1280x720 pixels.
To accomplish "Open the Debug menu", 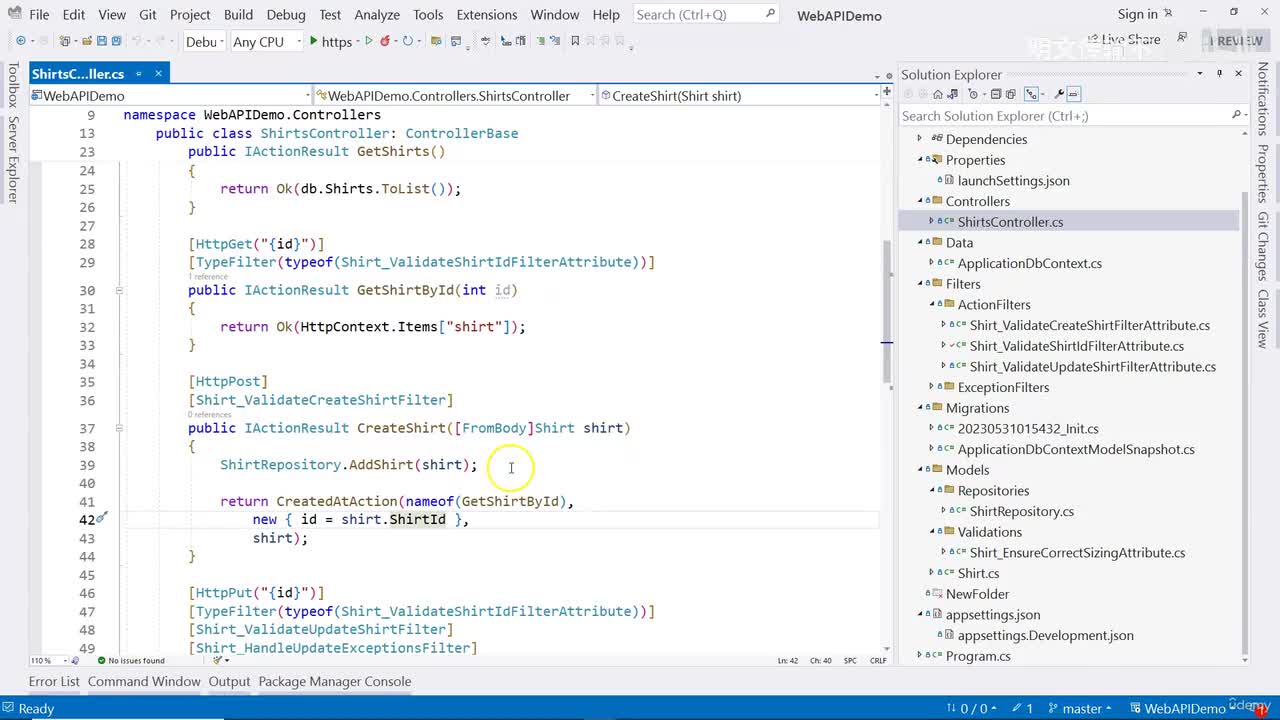I will click(286, 14).
